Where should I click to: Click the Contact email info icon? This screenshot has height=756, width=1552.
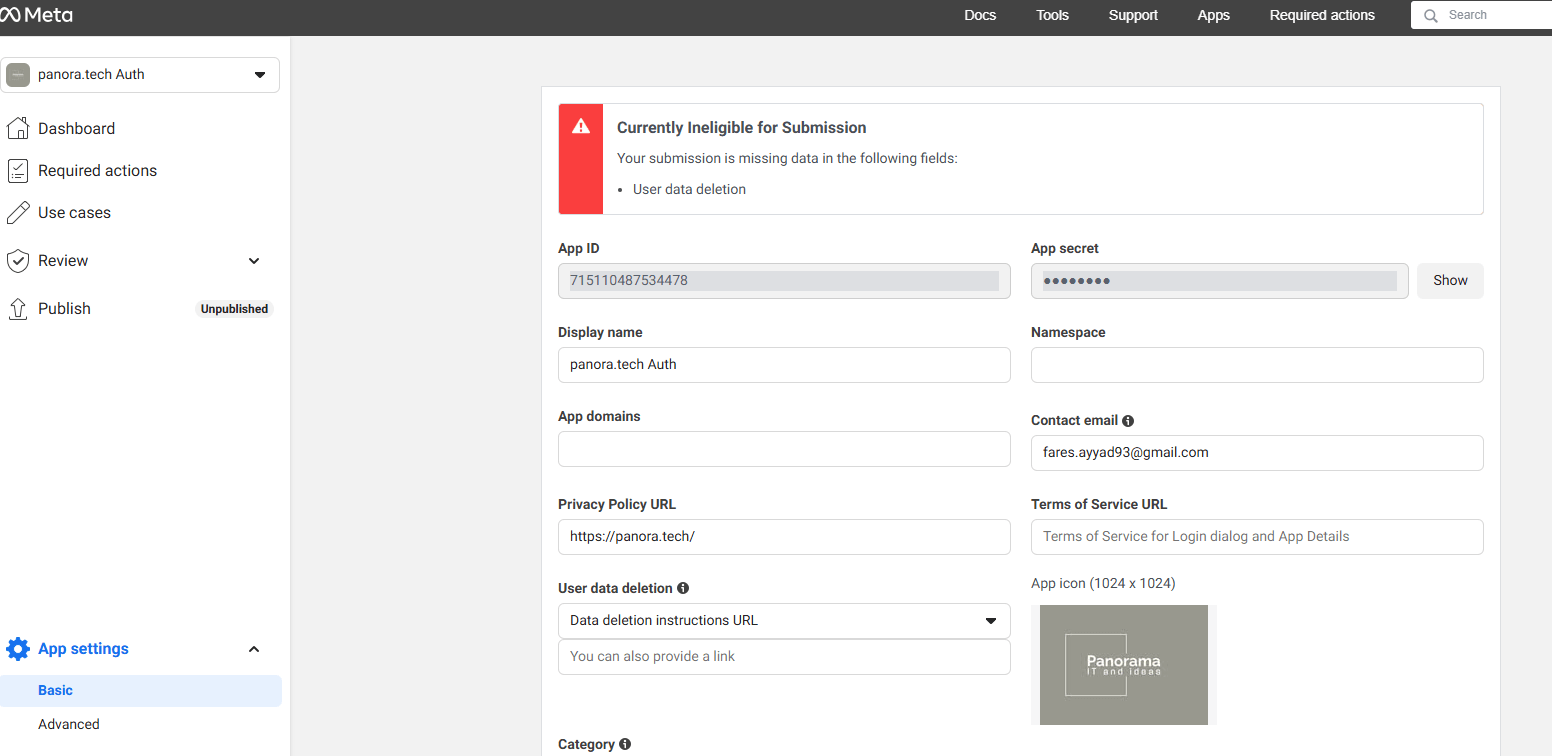(x=1128, y=421)
